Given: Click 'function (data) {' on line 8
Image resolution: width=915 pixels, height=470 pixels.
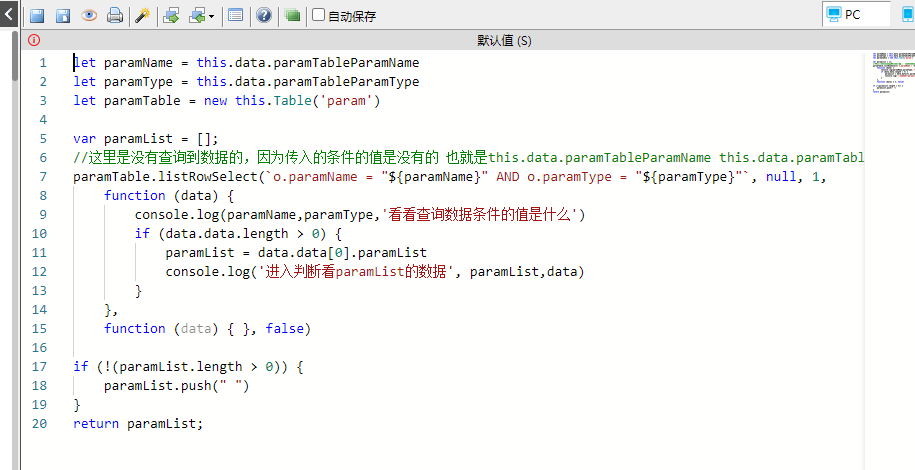Looking at the screenshot, I should click(x=169, y=196).
